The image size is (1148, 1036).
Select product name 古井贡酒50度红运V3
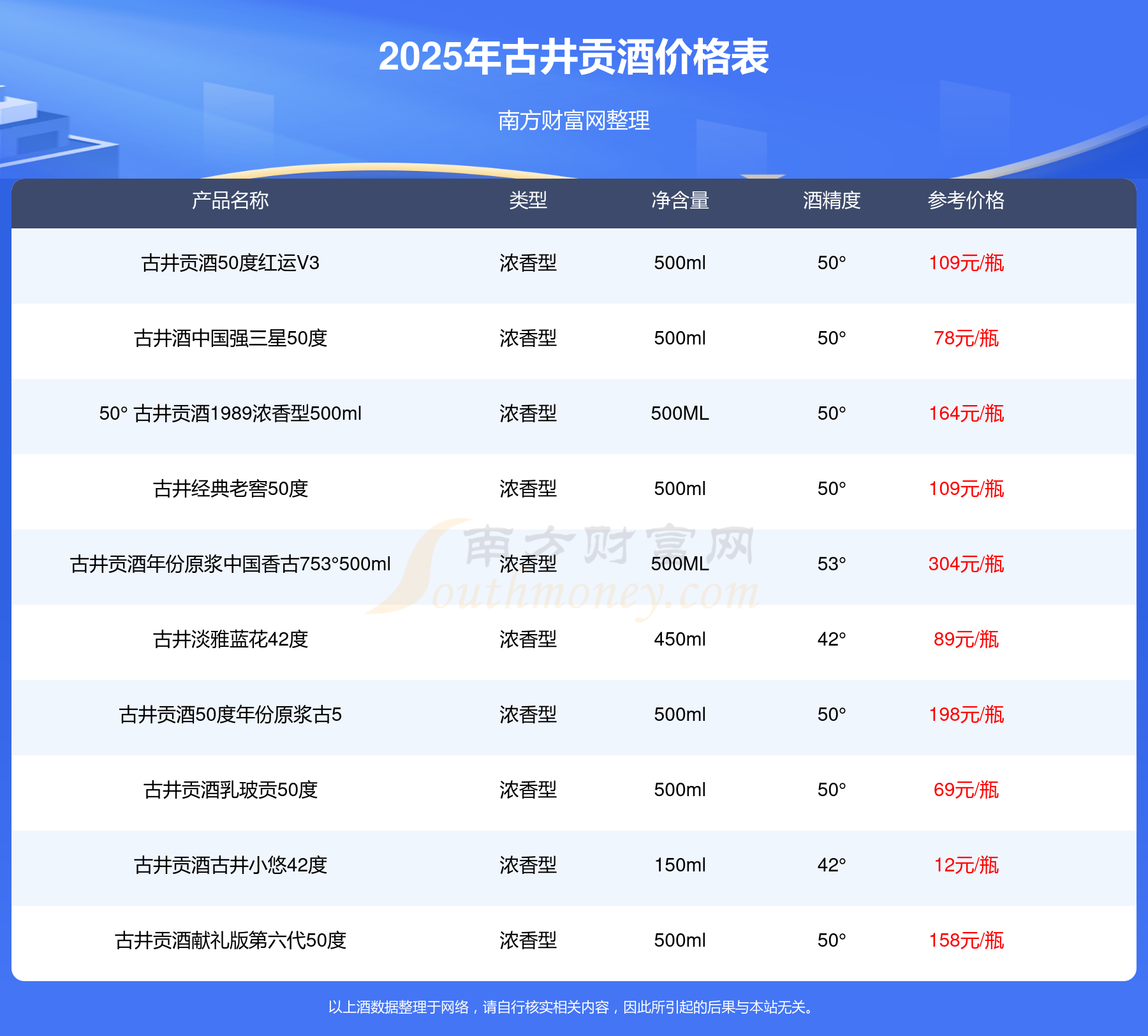230,263
